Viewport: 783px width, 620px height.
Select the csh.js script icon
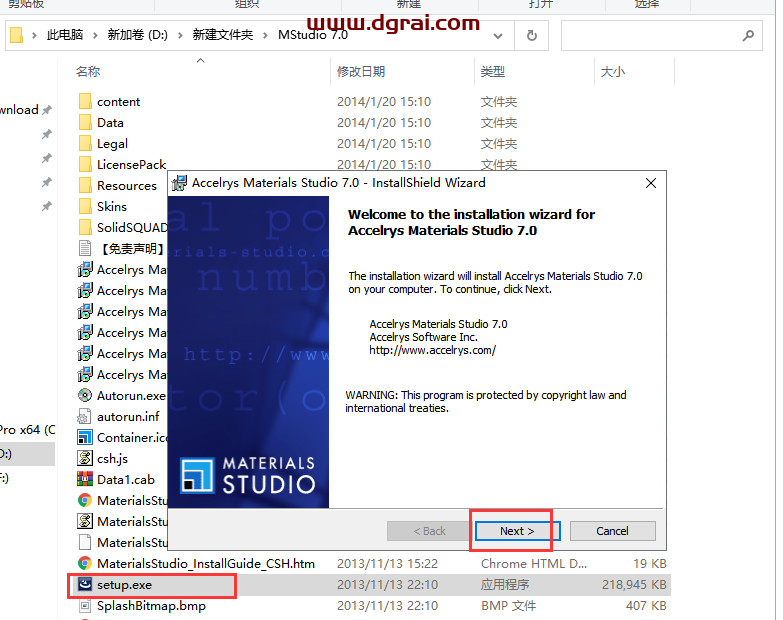tap(85, 458)
